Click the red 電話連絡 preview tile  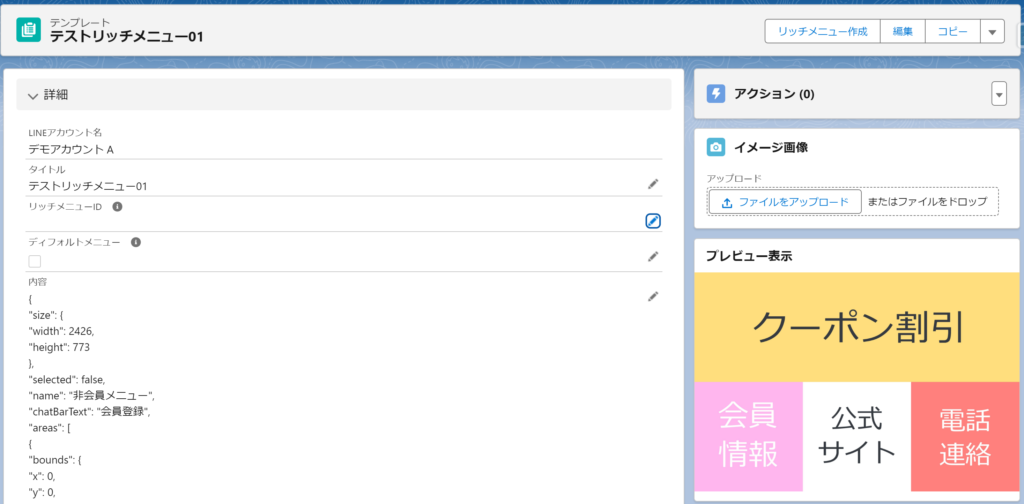tap(964, 436)
